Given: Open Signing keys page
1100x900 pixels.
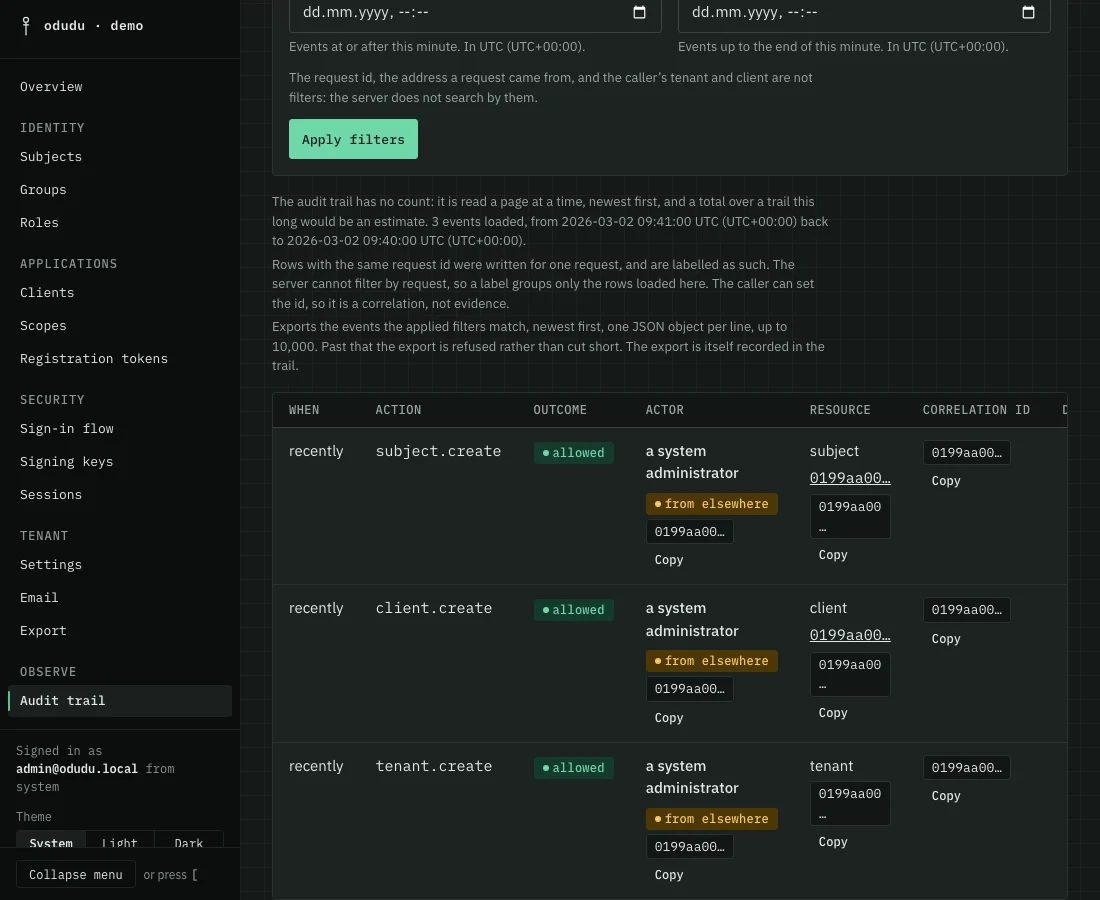Looking at the screenshot, I should coord(120,462).
